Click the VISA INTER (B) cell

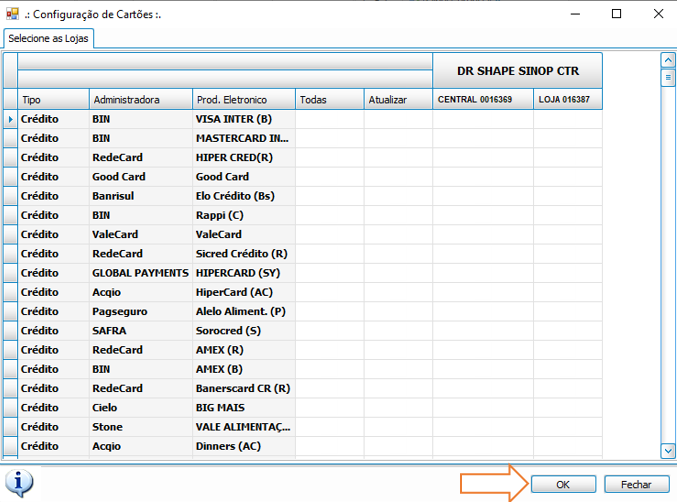click(x=244, y=119)
